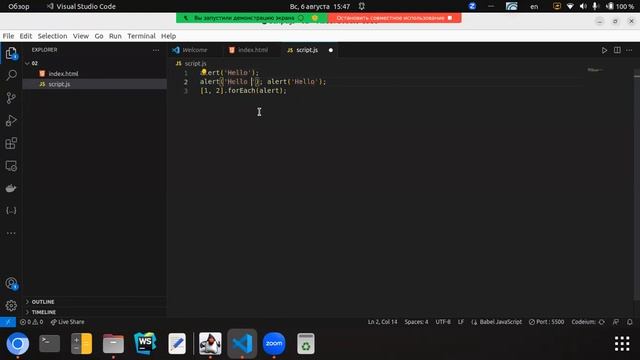Open Terminal from the dock

point(49,343)
